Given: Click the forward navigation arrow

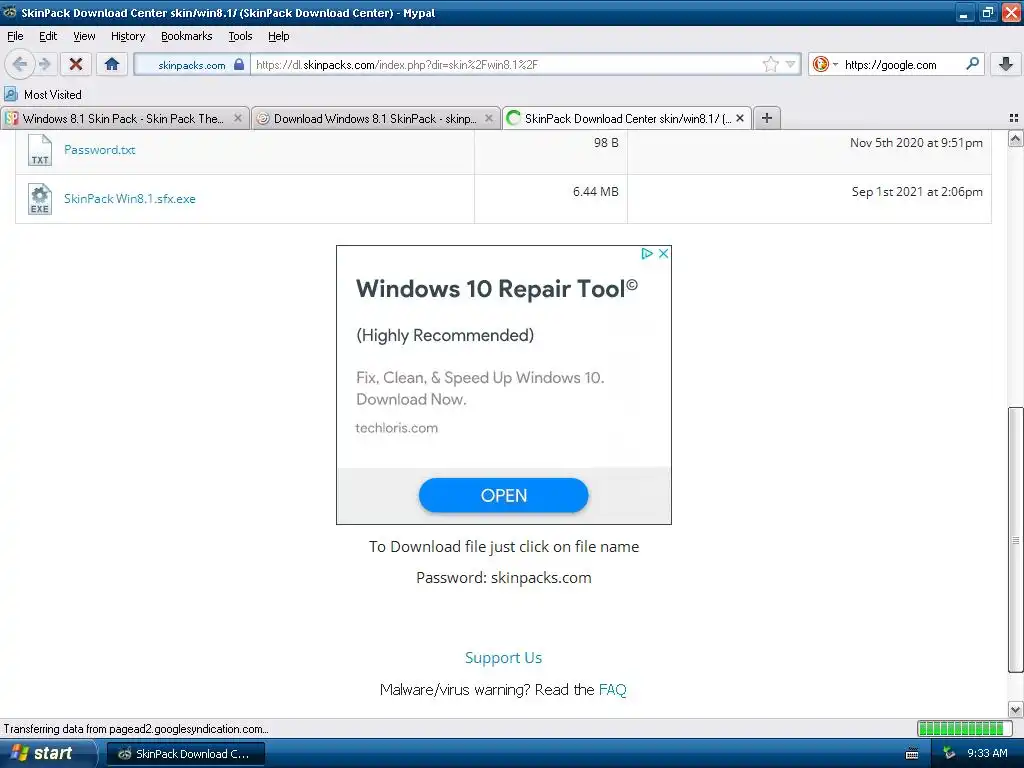Looking at the screenshot, I should click(44, 64).
